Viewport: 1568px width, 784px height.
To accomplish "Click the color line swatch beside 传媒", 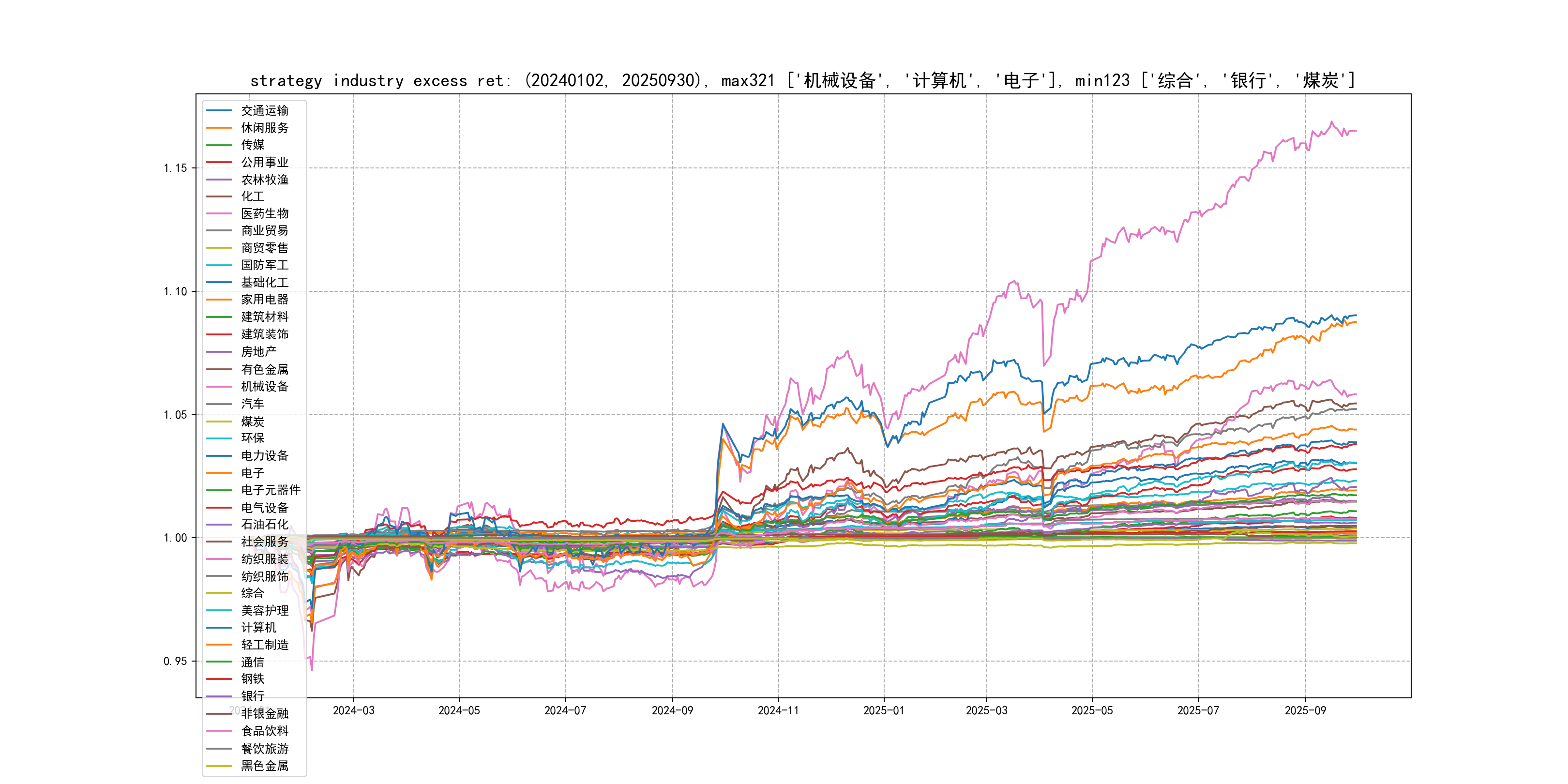I will pyautogui.click(x=219, y=145).
